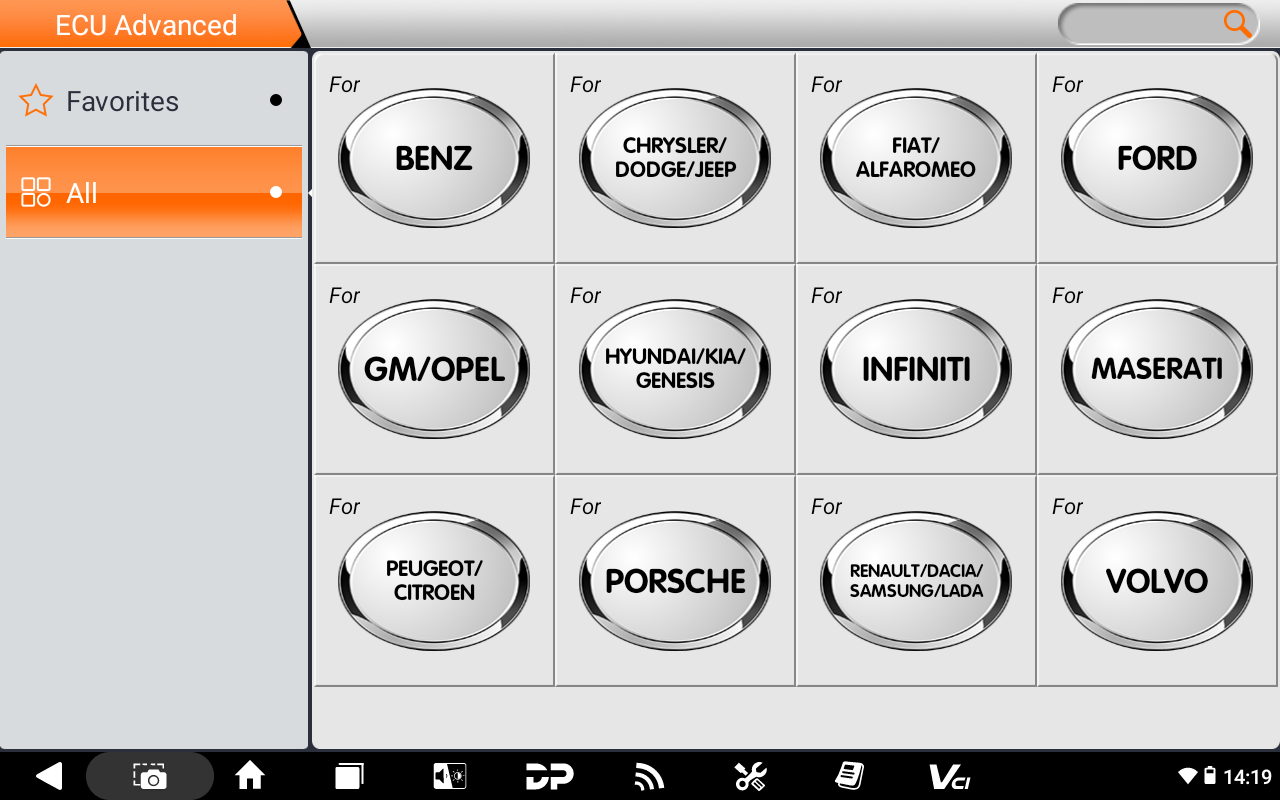Pick the VOLVO brand button
The width and height of the screenshot is (1280, 800).
click(1156, 580)
